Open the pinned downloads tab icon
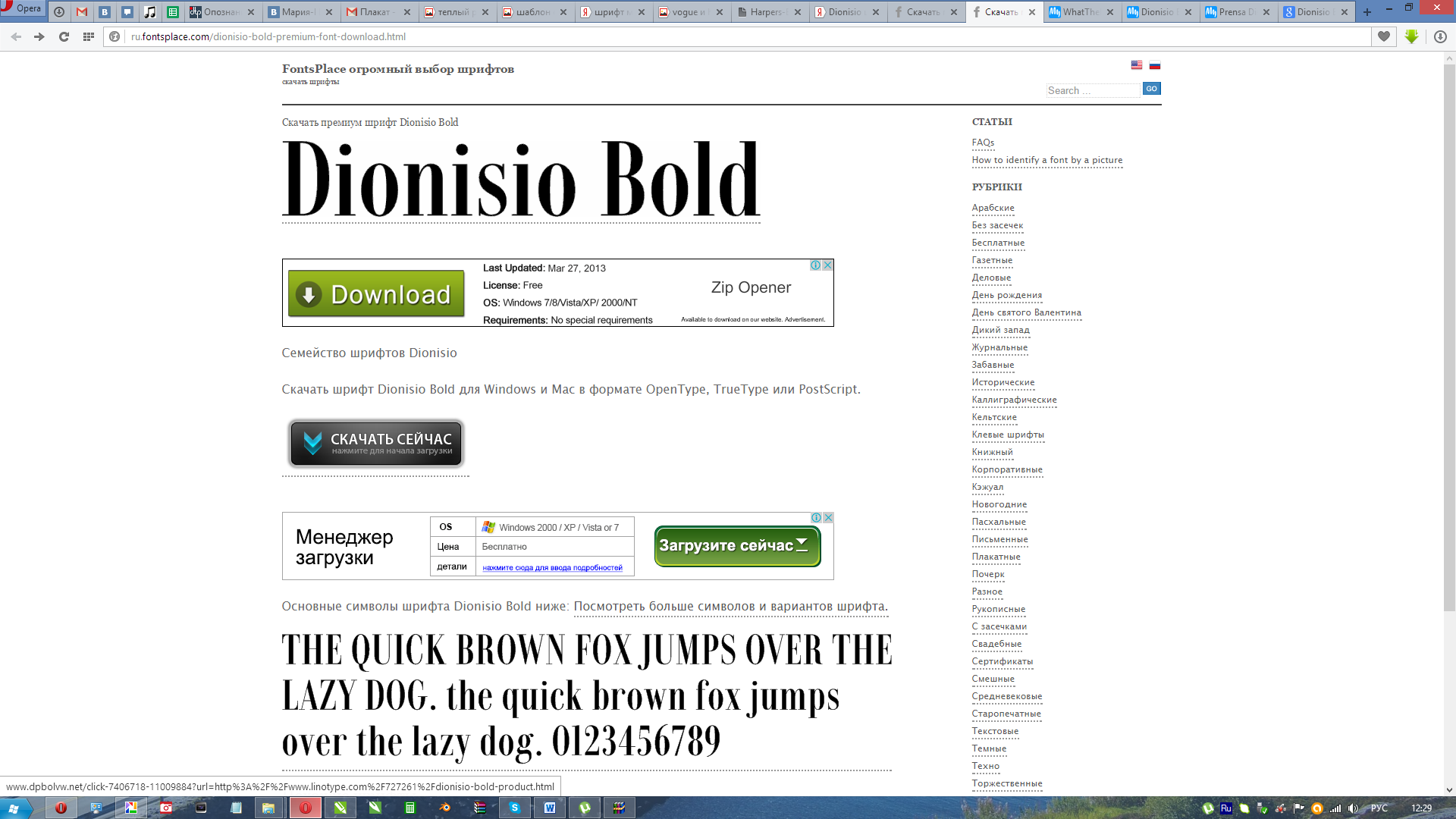This screenshot has height=819, width=1456. pos(59,12)
